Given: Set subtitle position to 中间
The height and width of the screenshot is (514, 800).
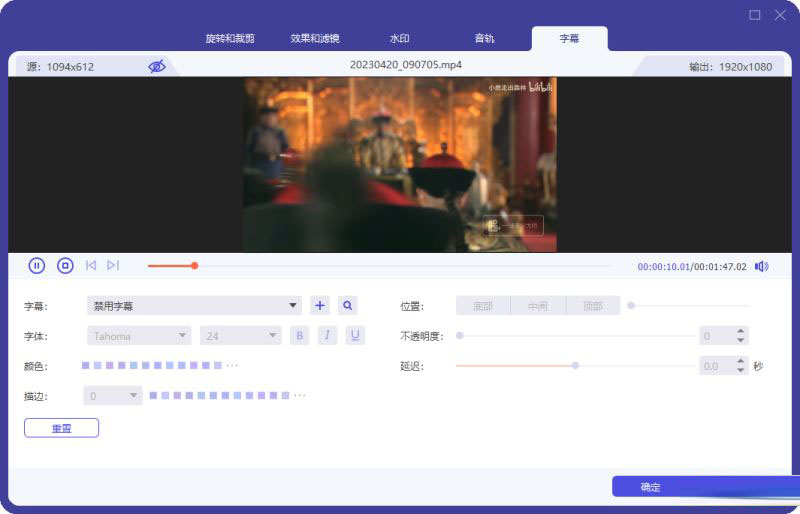Looking at the screenshot, I should tap(538, 306).
